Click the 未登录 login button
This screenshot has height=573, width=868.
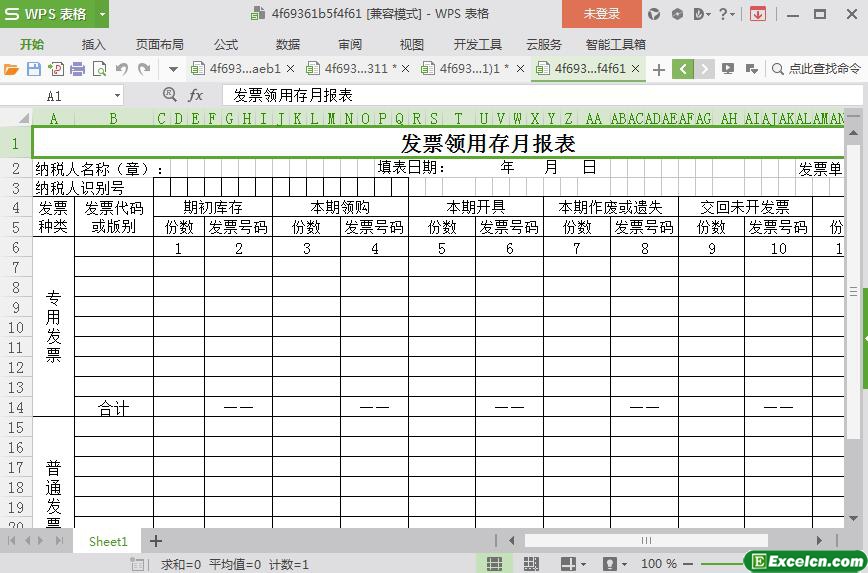[x=602, y=14]
